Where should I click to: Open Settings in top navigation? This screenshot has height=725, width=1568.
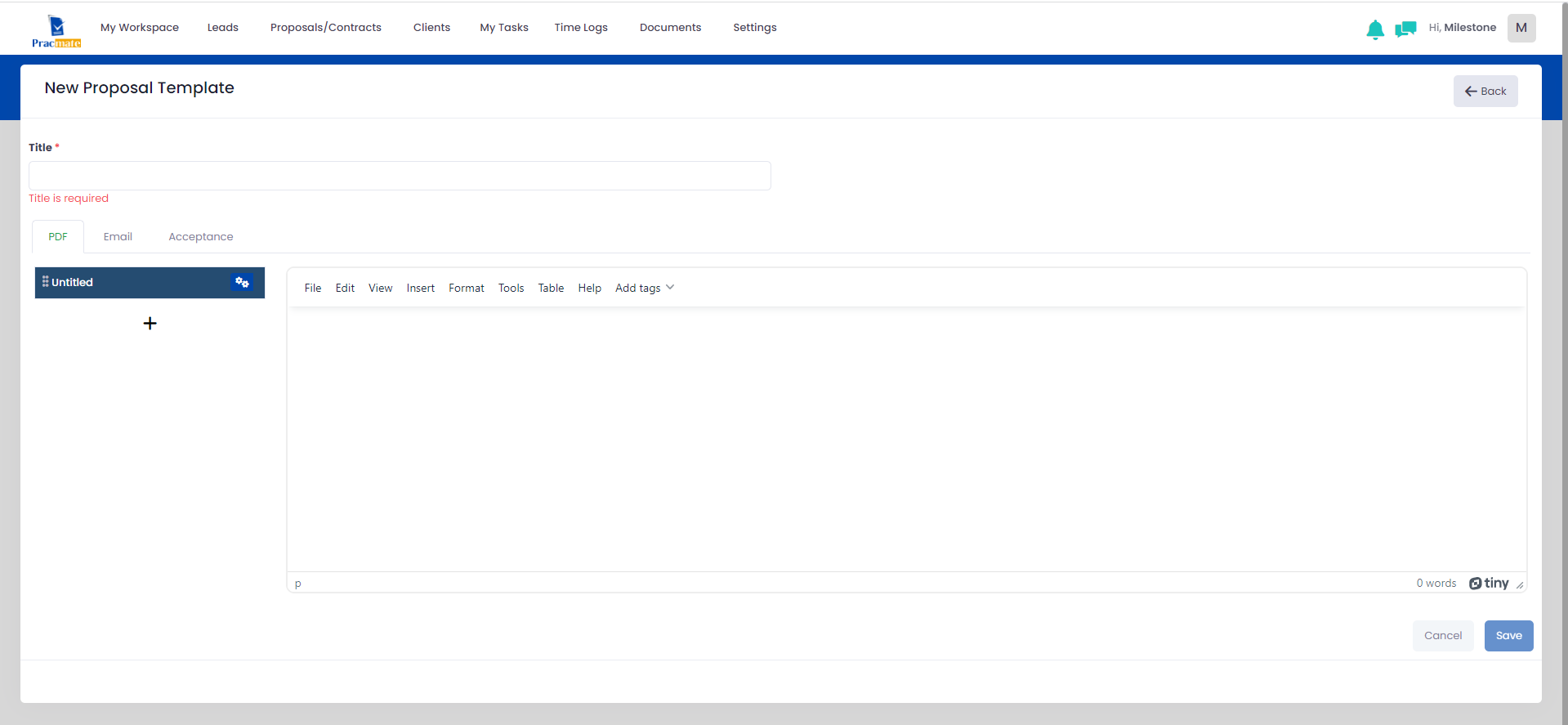pyautogui.click(x=755, y=27)
